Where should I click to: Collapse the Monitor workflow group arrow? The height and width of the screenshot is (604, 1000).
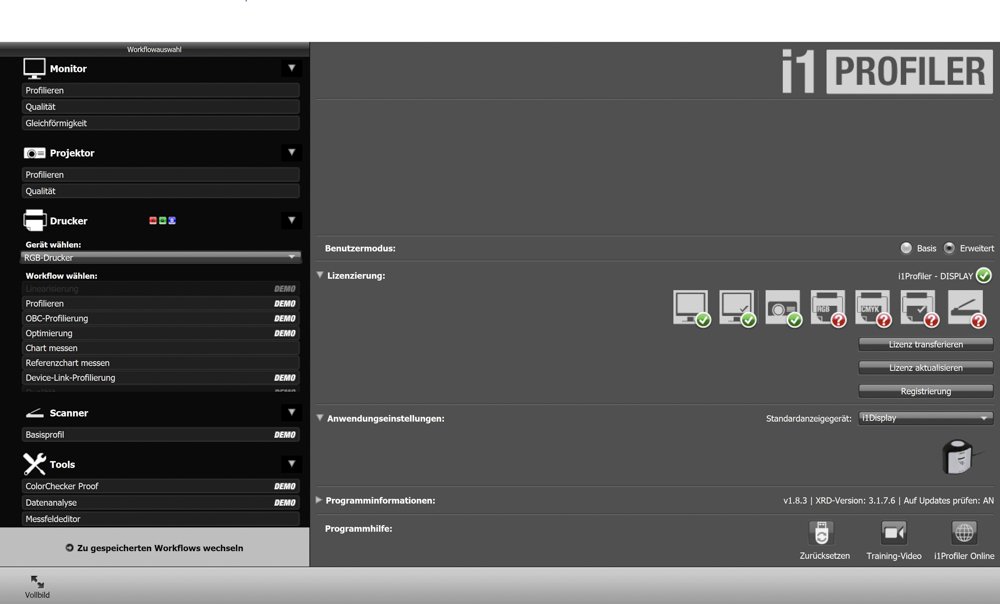(291, 69)
